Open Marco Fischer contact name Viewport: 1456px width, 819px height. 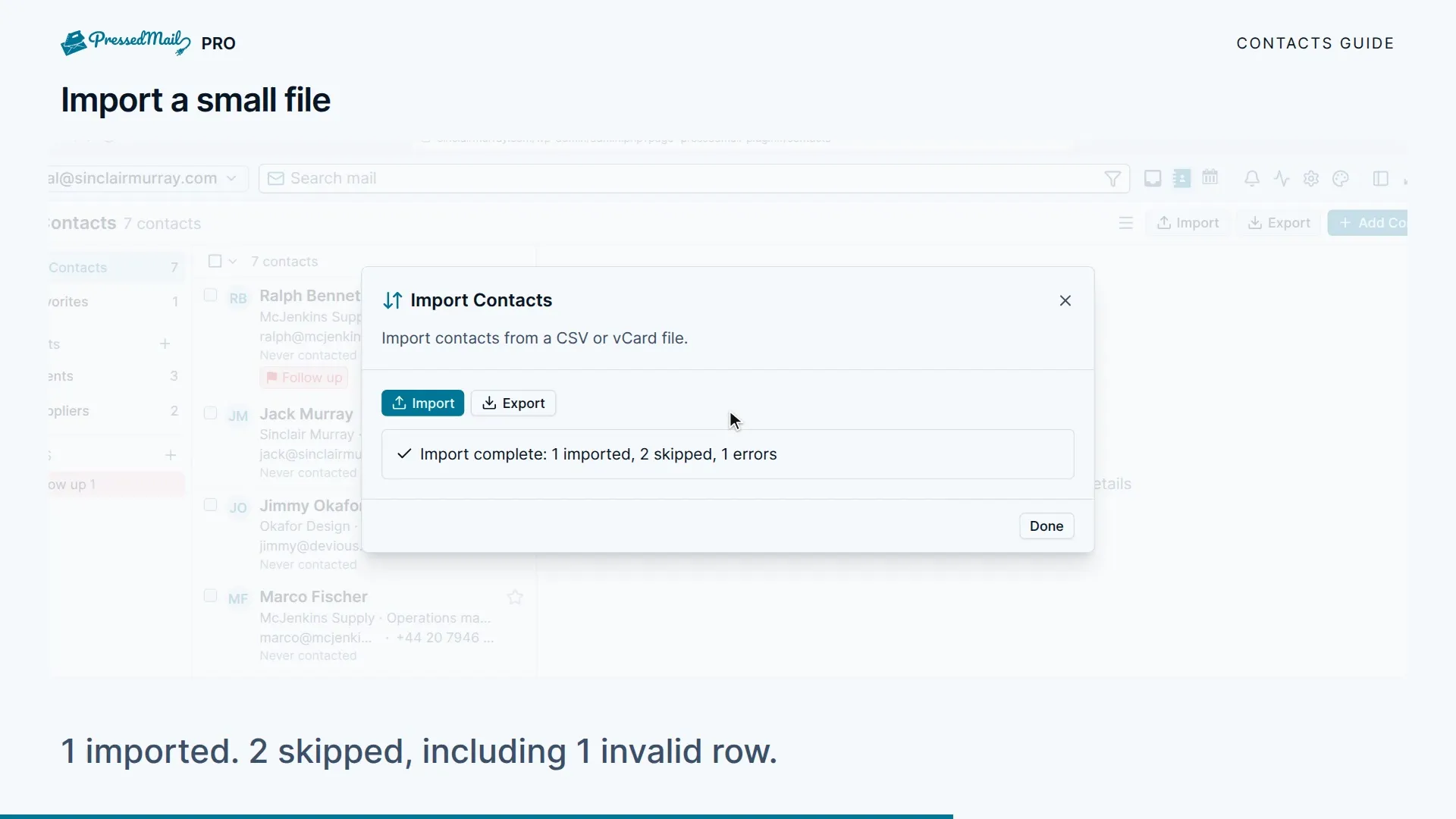(x=313, y=597)
